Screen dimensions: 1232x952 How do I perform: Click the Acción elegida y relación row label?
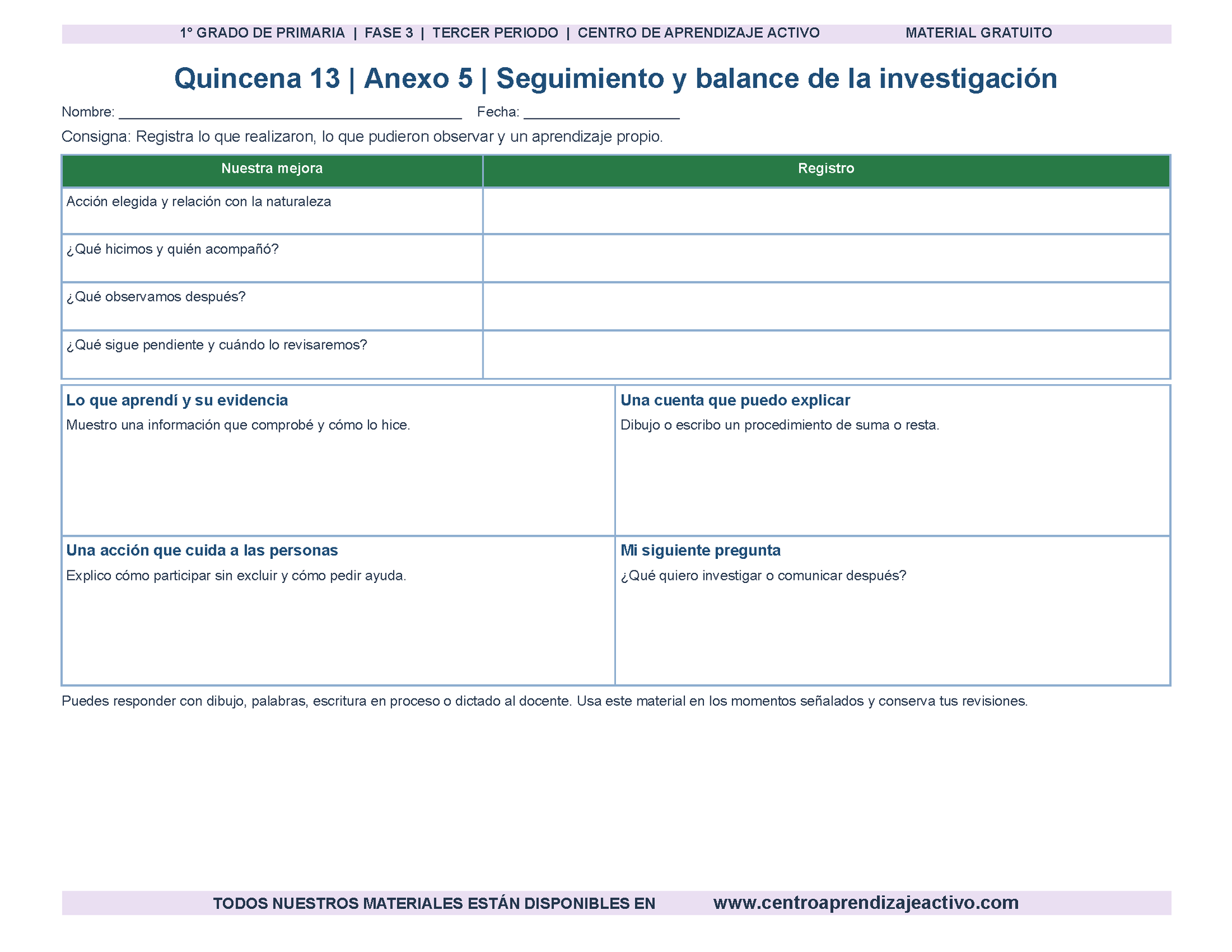199,202
